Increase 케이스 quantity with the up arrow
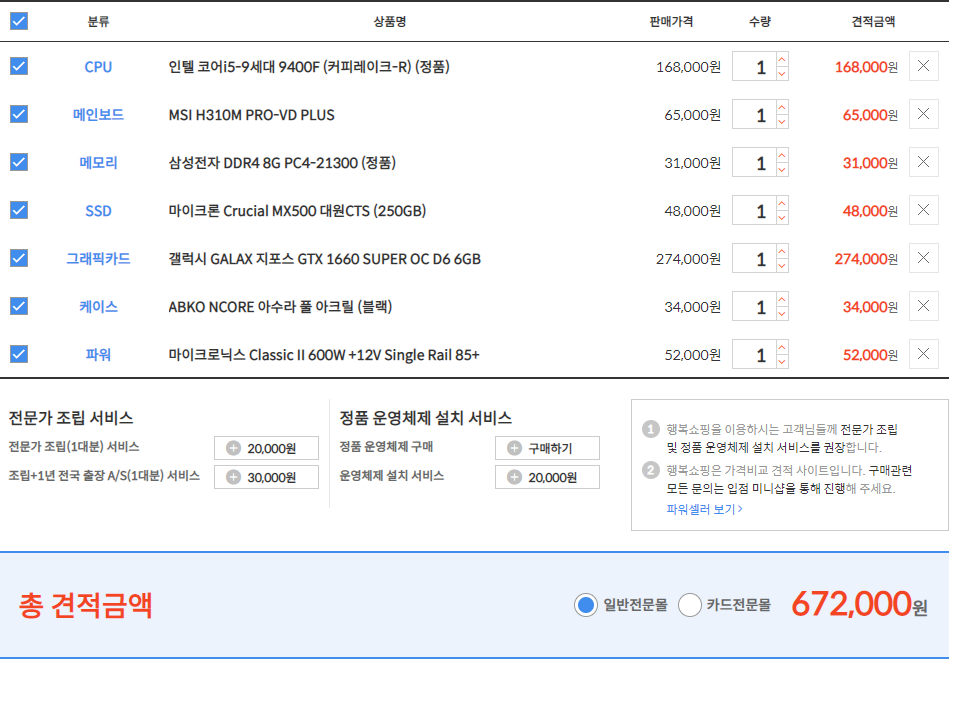The width and height of the screenshot is (978, 721). (x=782, y=299)
